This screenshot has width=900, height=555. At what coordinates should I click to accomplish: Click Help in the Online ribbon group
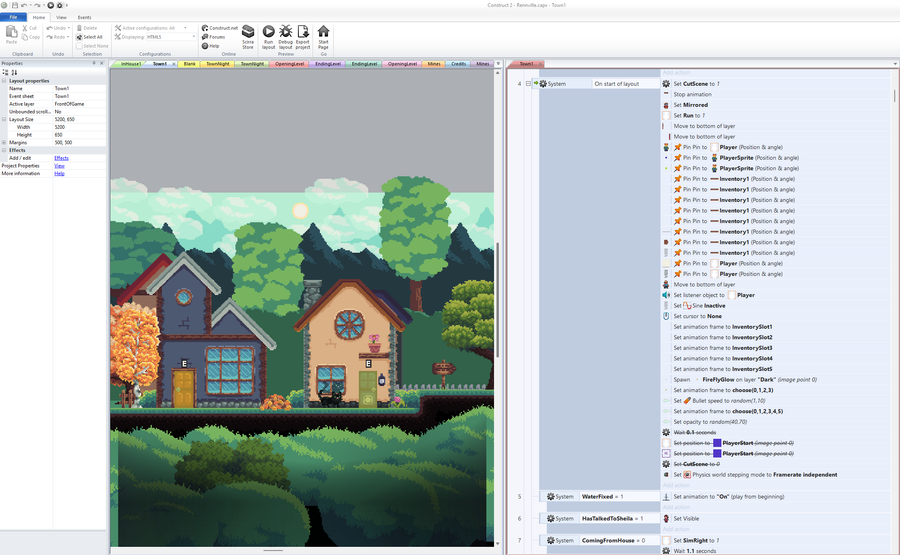(210, 46)
